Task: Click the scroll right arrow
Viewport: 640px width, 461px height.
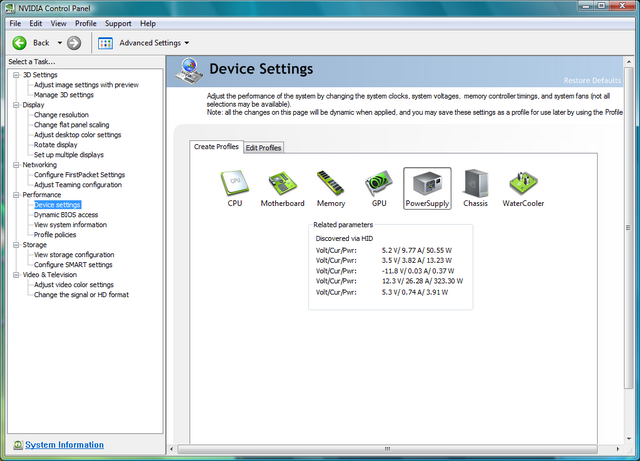Action: 618,449
